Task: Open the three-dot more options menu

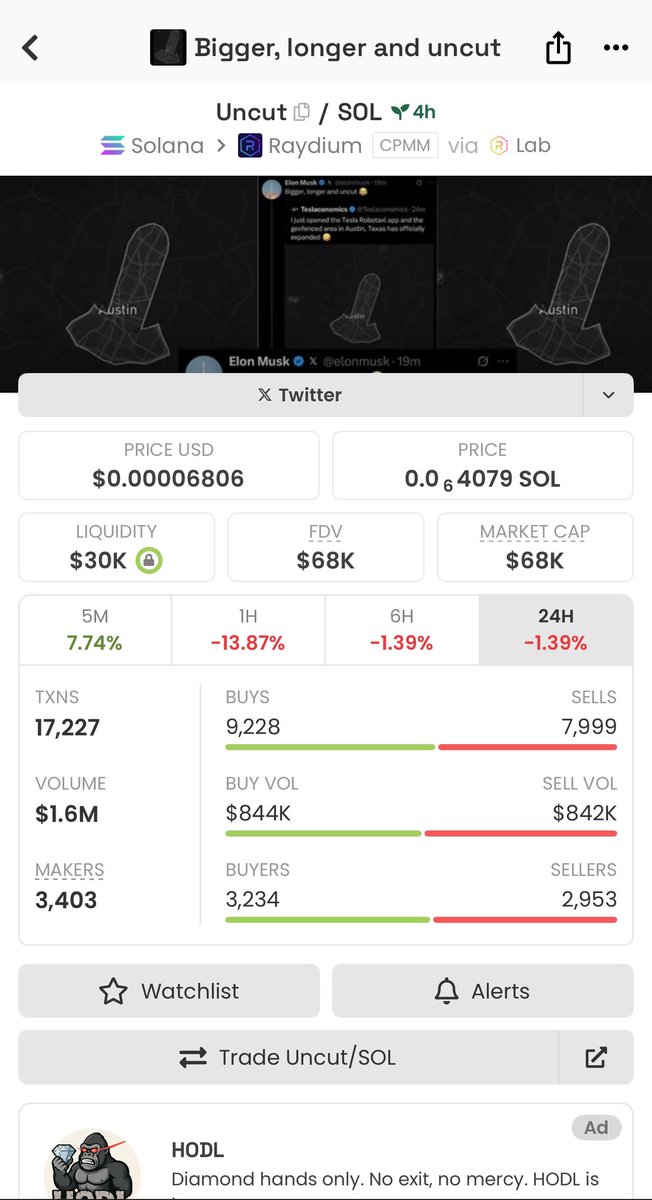Action: tap(616, 47)
